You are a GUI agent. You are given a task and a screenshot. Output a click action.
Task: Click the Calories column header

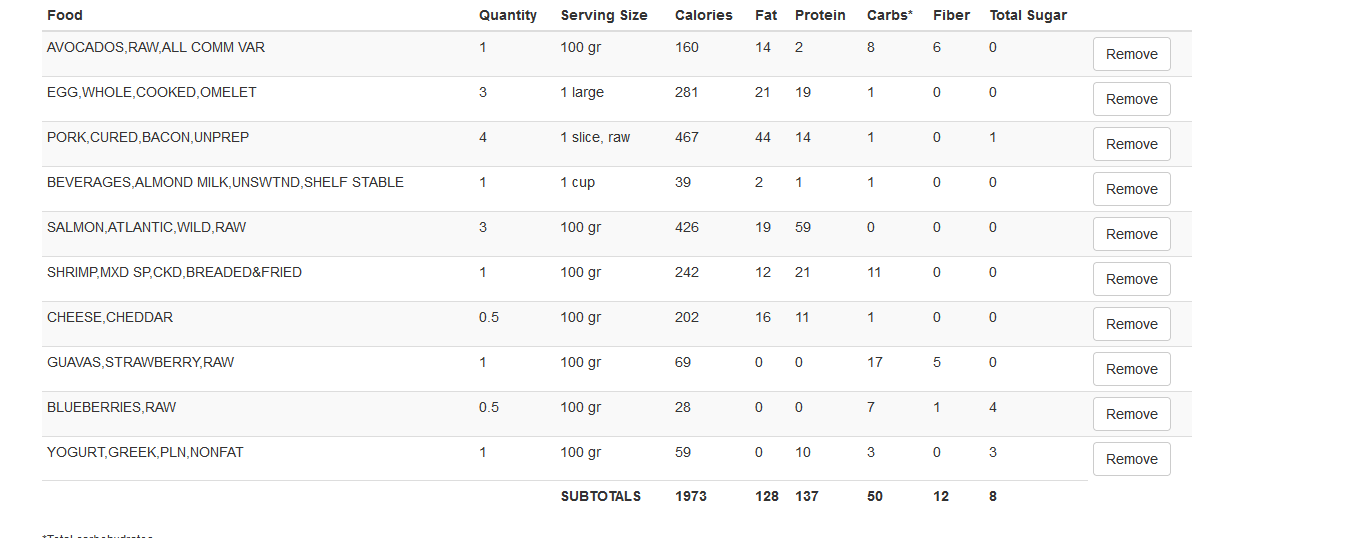click(x=703, y=15)
